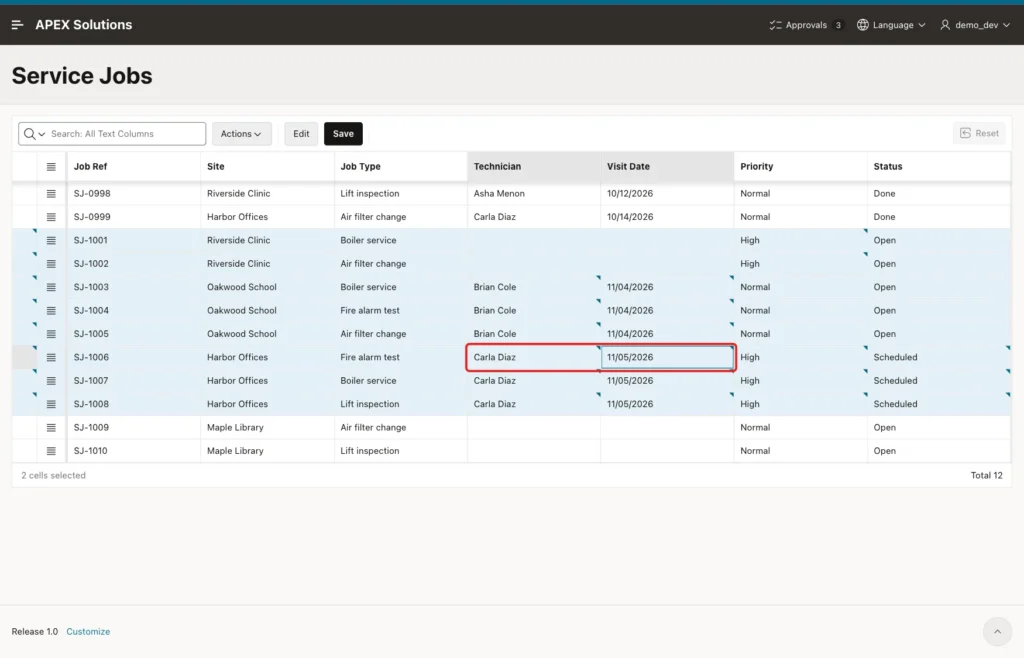Select the Asha Menon technician cell
This screenshot has height=658, width=1024.
(534, 194)
